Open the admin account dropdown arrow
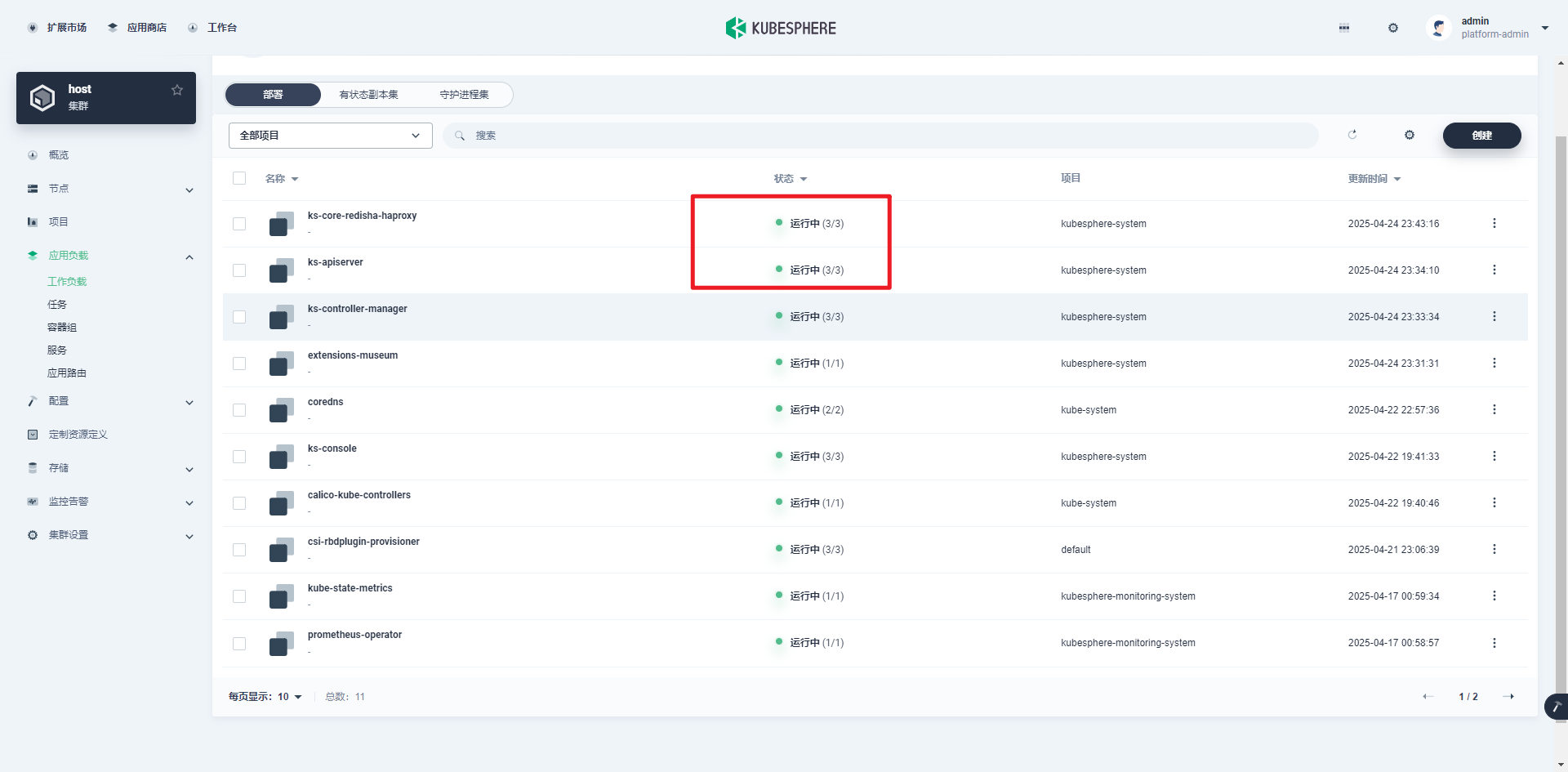The width and height of the screenshot is (1568, 772). coord(1545,28)
